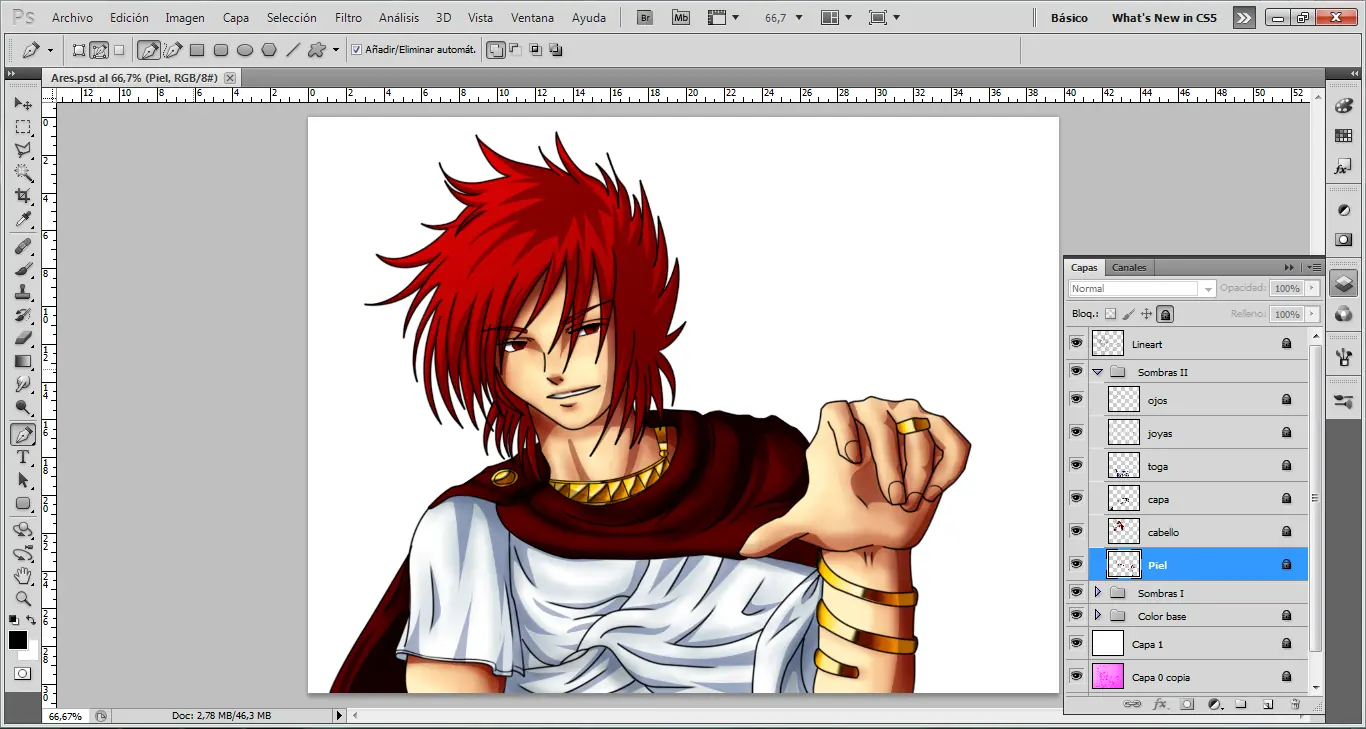The width and height of the screenshot is (1366, 729).
Task: Select the Brush tool
Action: coord(22,269)
